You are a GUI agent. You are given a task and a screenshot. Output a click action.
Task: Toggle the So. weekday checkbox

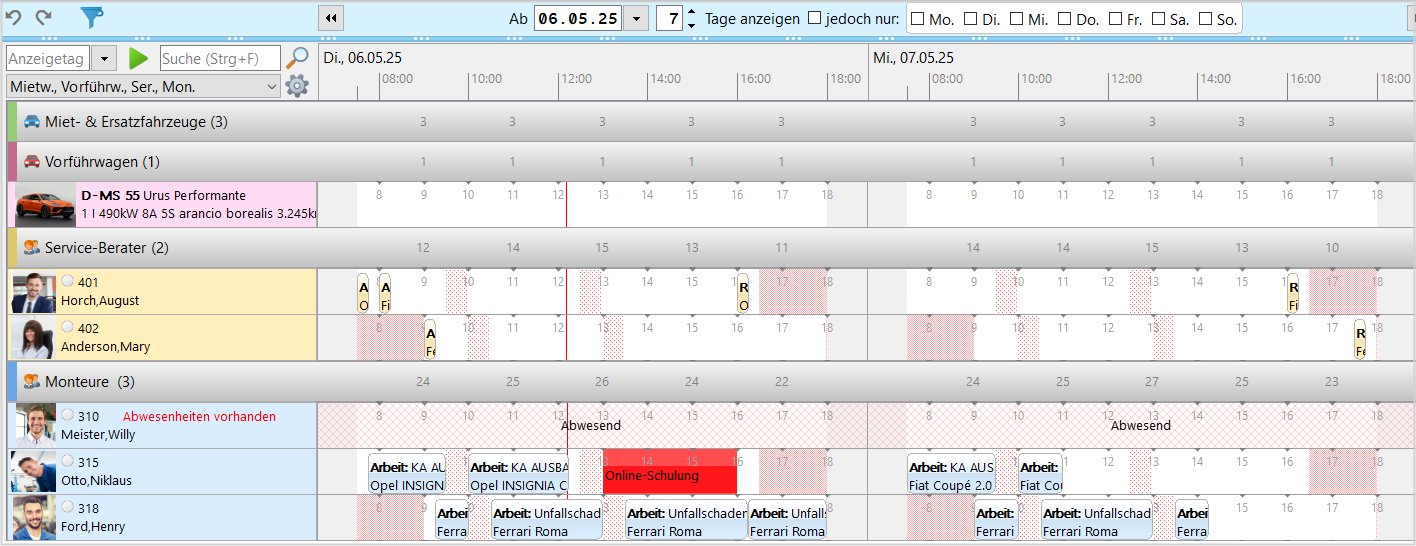coord(1205,19)
